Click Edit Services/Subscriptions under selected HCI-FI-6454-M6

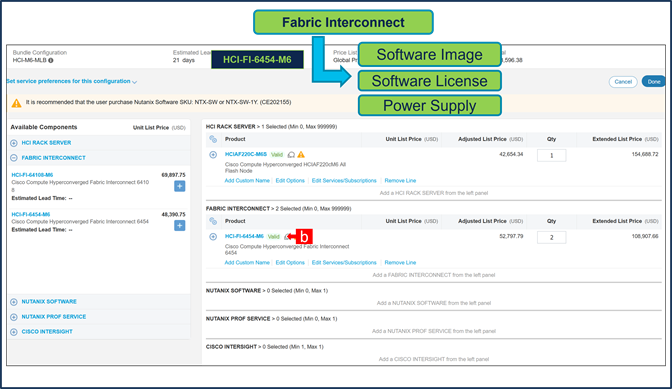coord(344,263)
